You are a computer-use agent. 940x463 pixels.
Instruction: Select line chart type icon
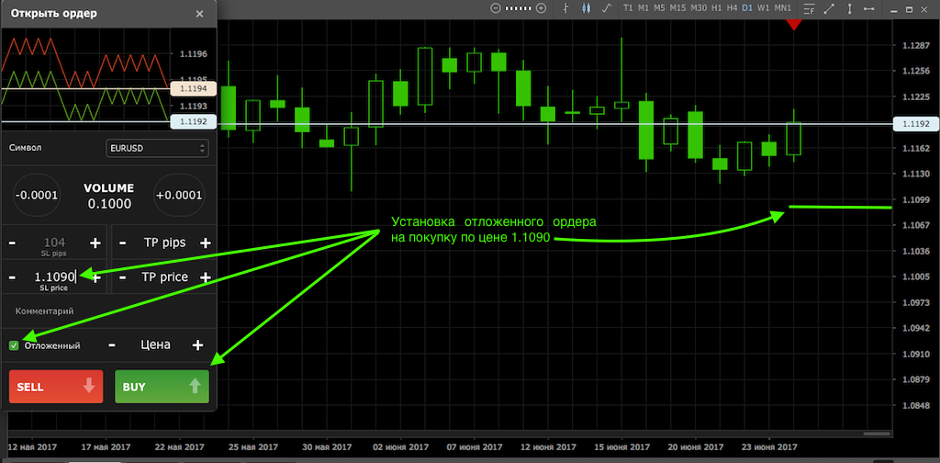click(607, 8)
